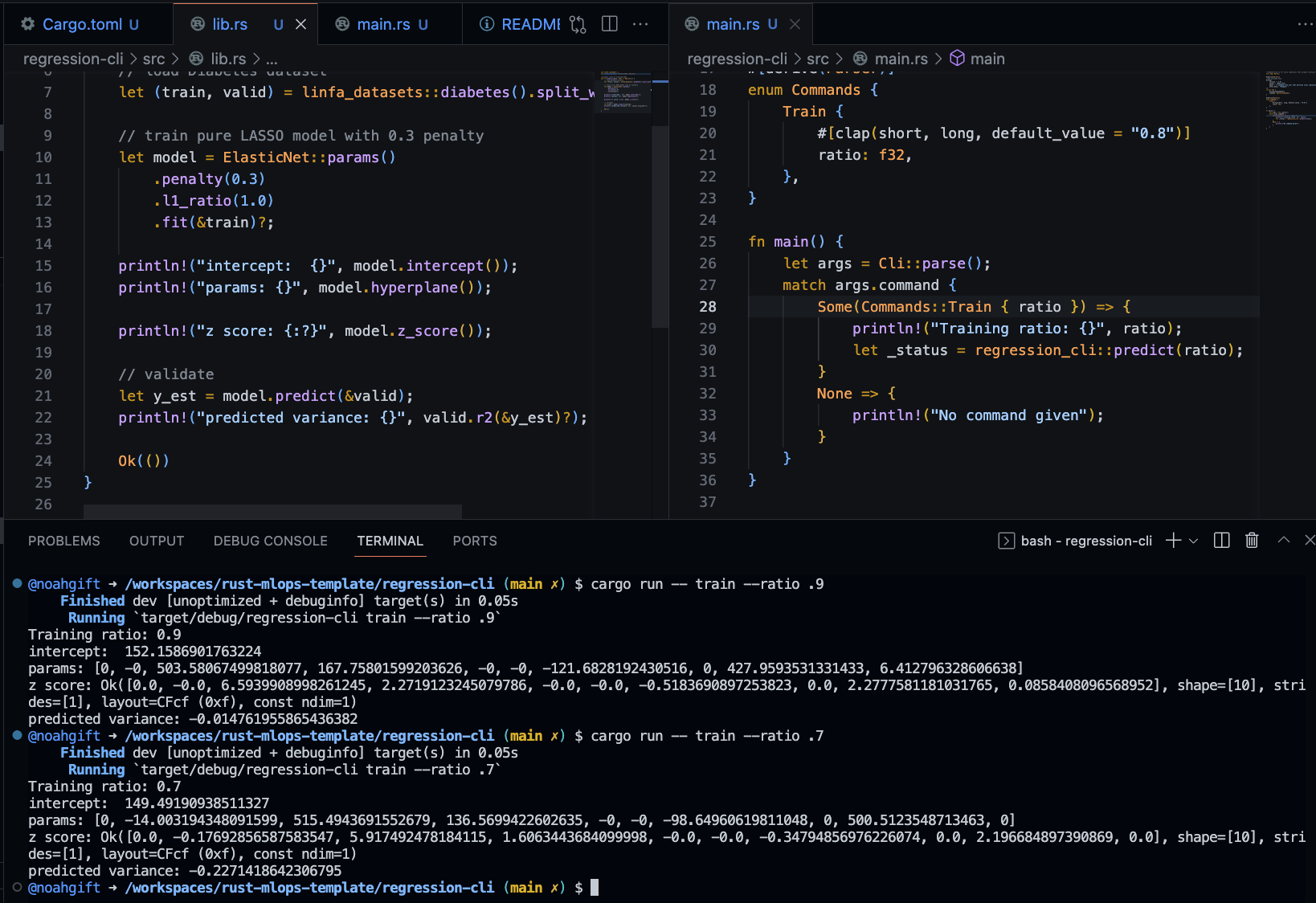Click 'No command given' println line
This screenshot has width=1316, height=903.
tap(978, 415)
